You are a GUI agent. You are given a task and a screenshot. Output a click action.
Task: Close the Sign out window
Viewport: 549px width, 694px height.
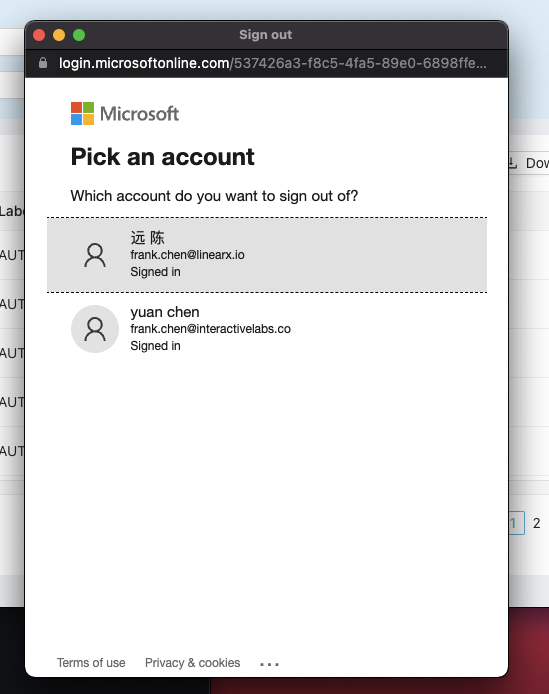click(x=39, y=35)
